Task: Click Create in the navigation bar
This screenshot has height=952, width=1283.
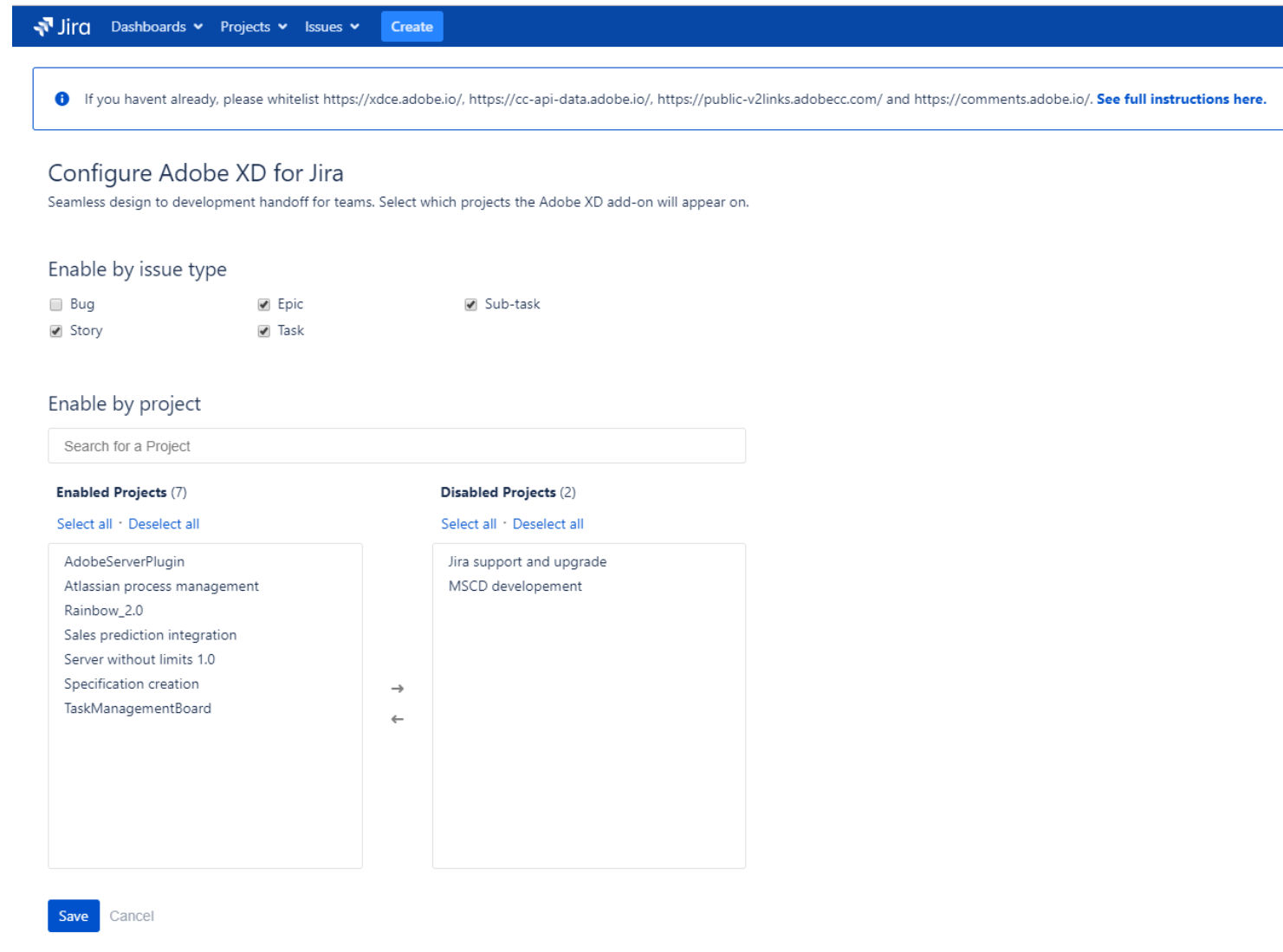Action: [411, 26]
